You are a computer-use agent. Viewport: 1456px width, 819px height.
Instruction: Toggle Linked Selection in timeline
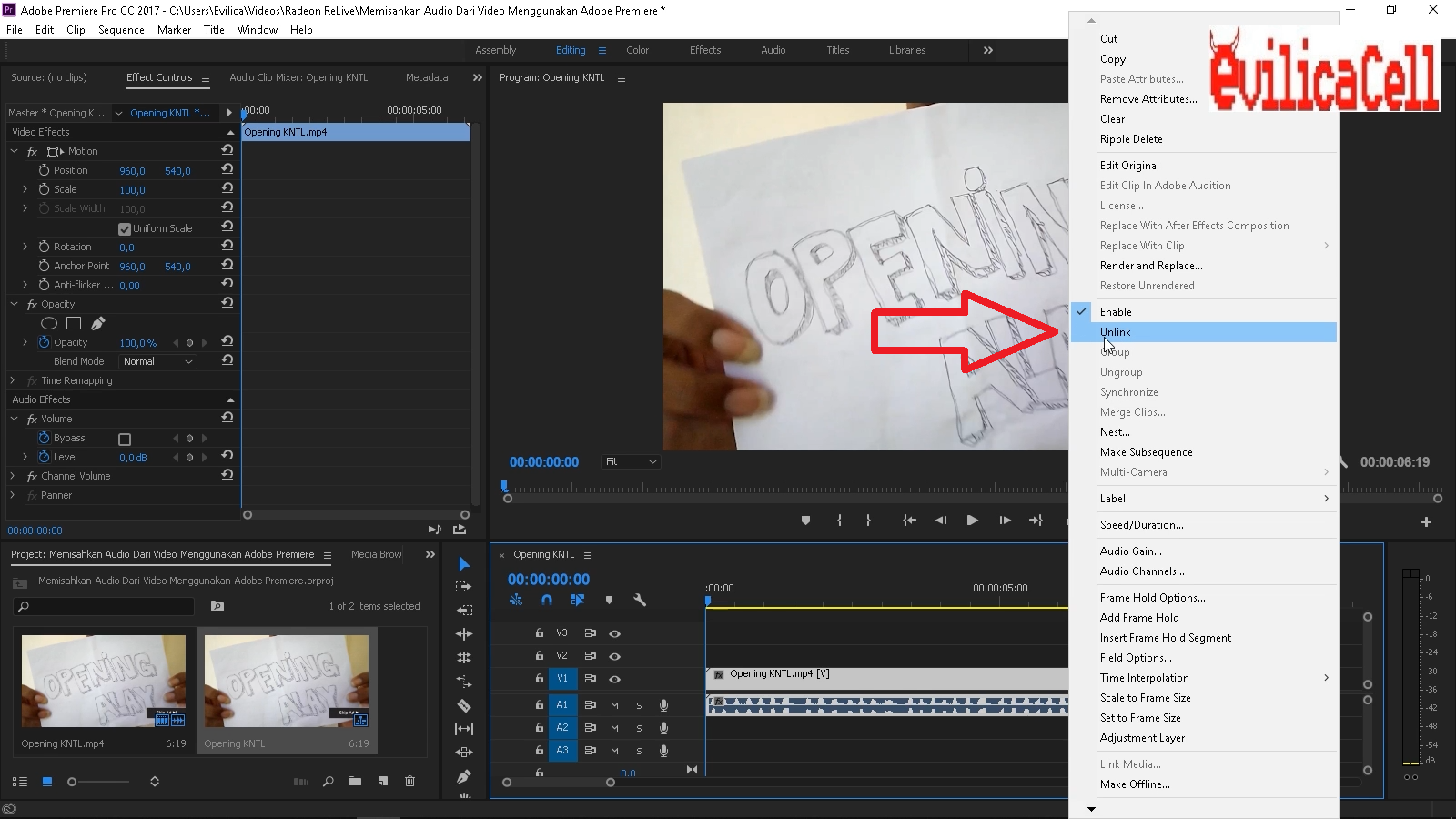[577, 600]
